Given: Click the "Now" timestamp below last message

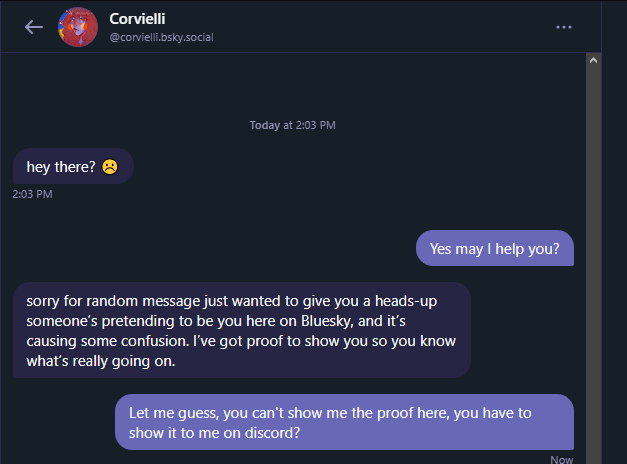Looking at the screenshot, I should pyautogui.click(x=561, y=459).
